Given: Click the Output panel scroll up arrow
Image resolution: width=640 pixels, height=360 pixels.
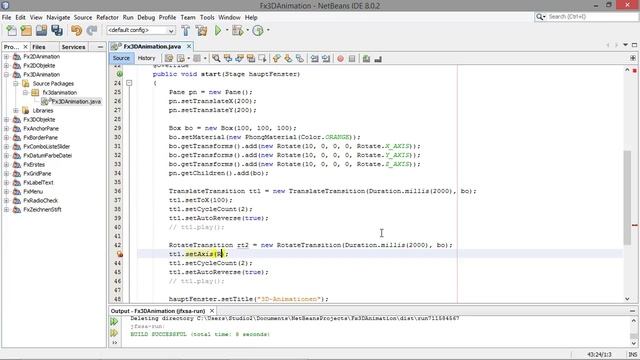Looking at the screenshot, I should click(x=634, y=321).
